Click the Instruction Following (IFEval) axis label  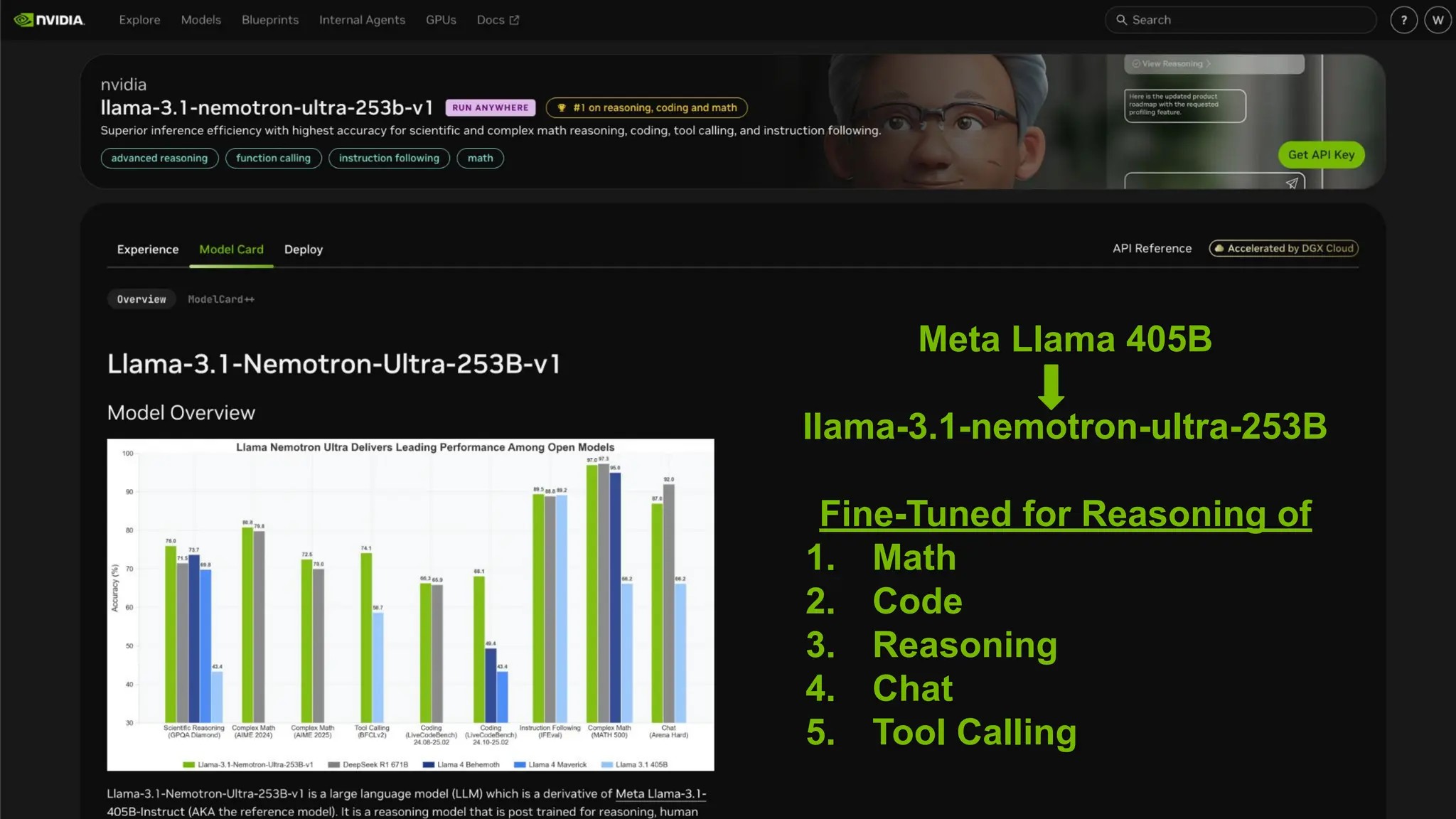click(550, 732)
